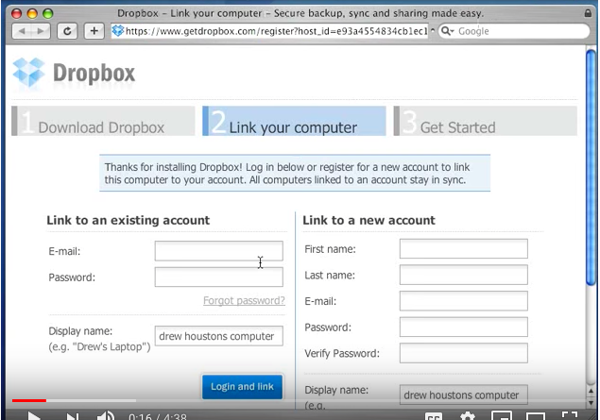Mute the video volume speaker icon
Image resolution: width=600 pixels, height=420 pixels.
[x=106, y=415]
